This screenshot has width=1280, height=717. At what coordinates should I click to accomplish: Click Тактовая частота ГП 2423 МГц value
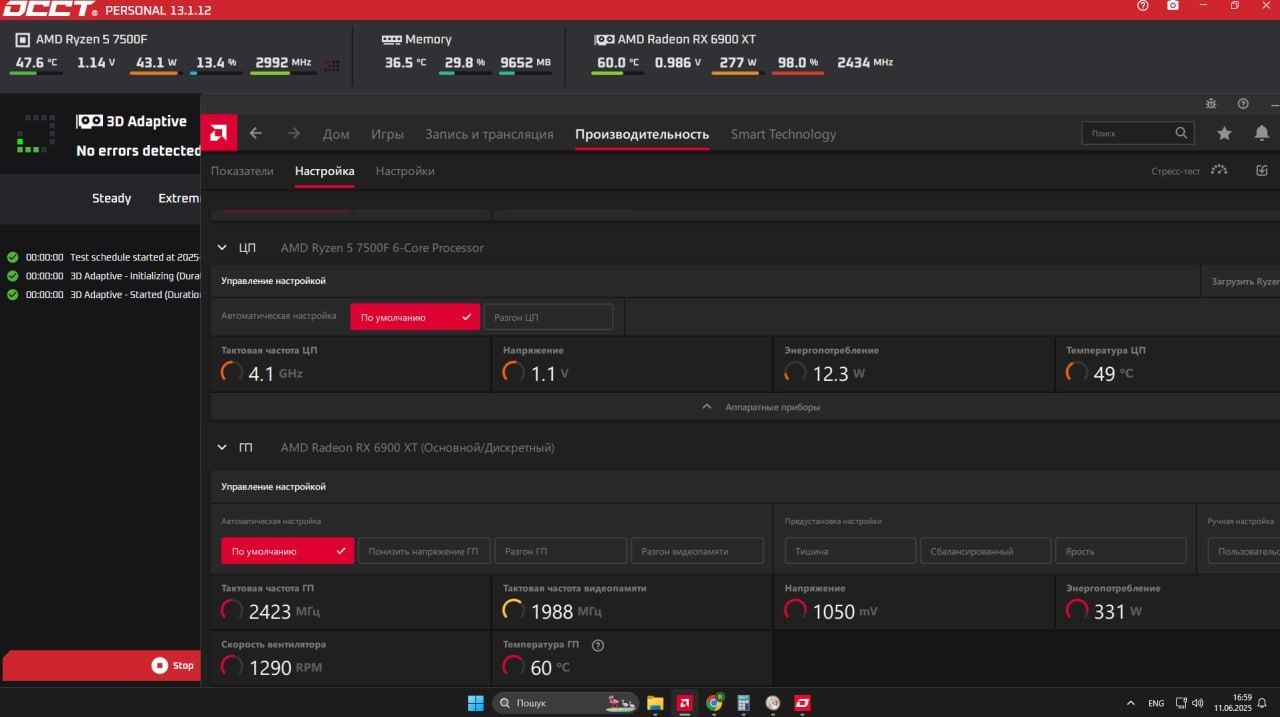pos(270,611)
